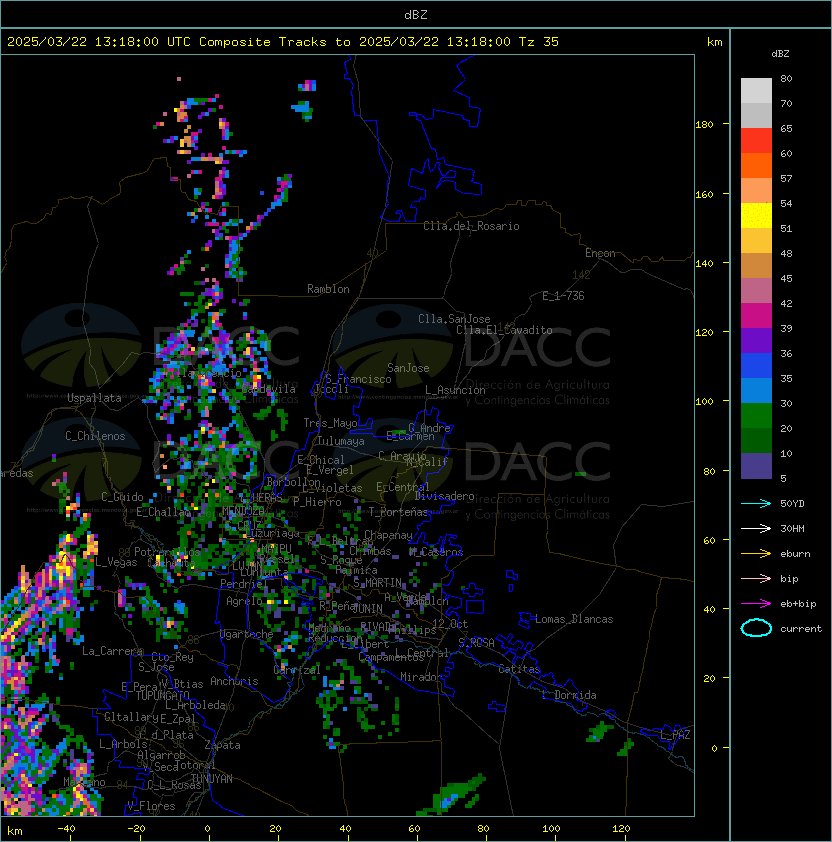
Task: Click the yellow eburn arrow in legend
Action: 756,553
